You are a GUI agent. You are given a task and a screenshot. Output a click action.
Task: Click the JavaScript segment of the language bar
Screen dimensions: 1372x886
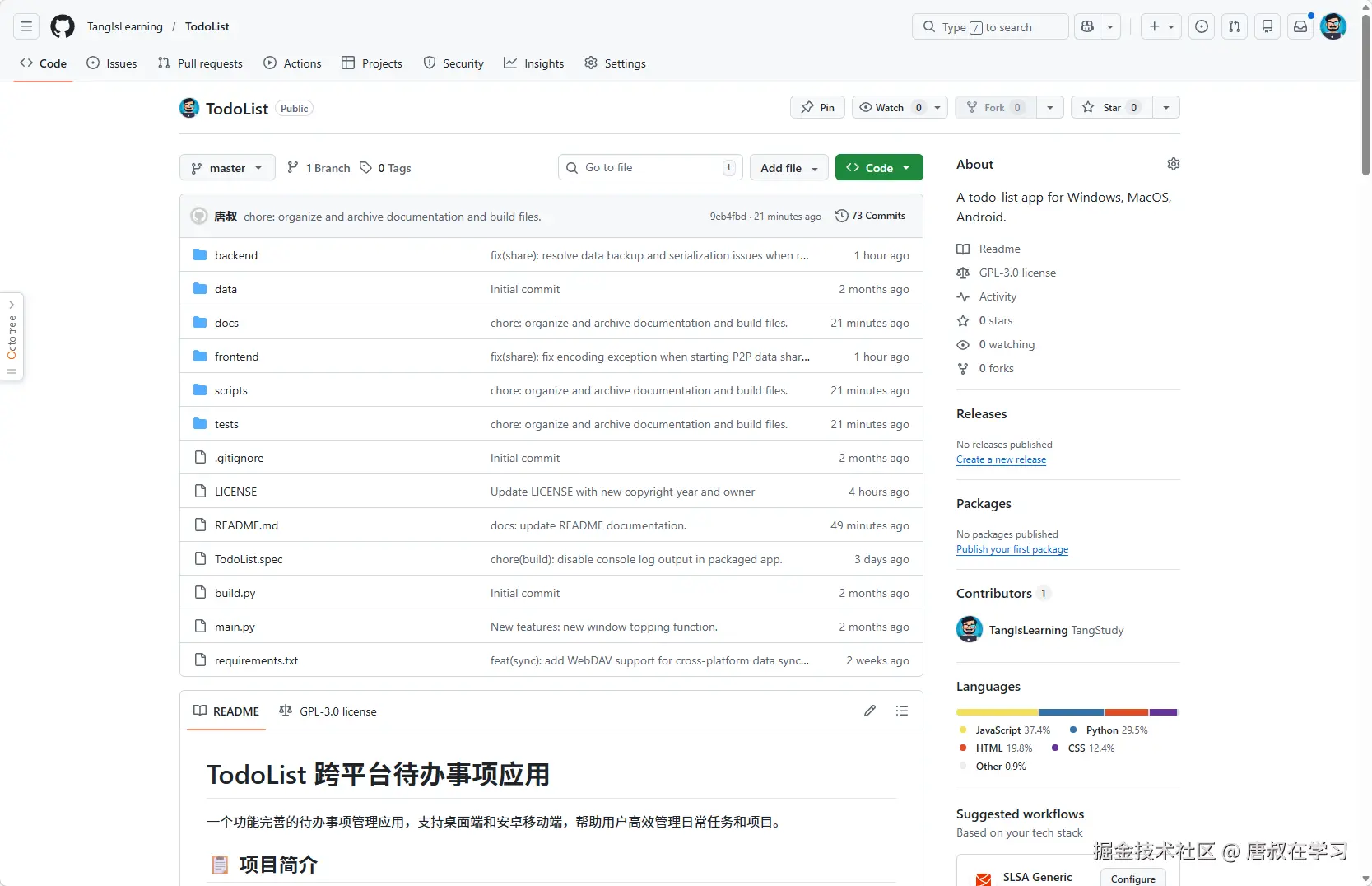pos(996,712)
